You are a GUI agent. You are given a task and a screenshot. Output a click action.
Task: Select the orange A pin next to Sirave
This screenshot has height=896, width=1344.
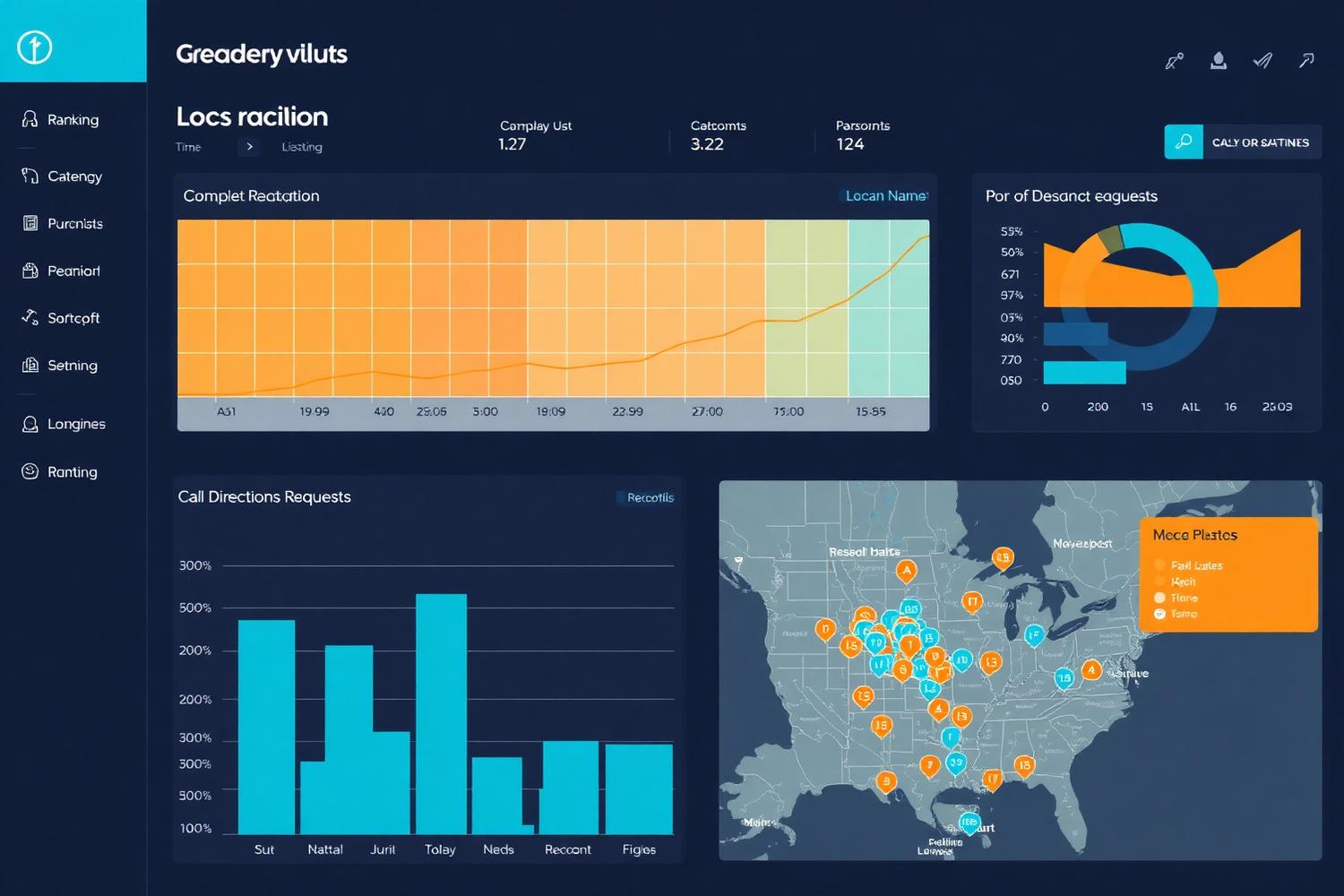1090,669
